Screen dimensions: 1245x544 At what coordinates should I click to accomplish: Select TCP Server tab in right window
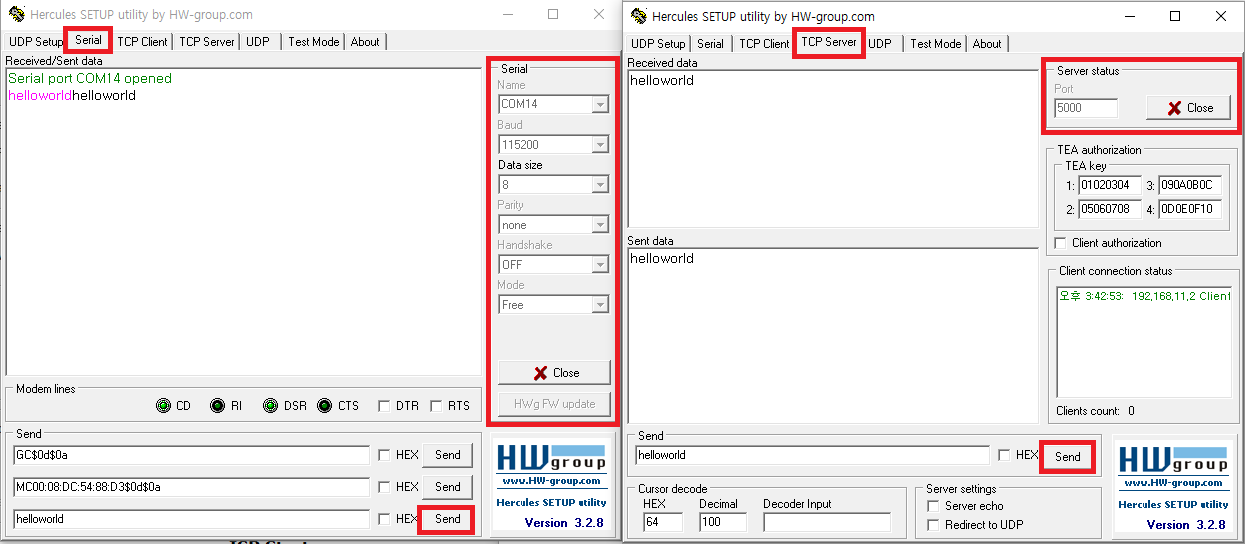point(828,42)
